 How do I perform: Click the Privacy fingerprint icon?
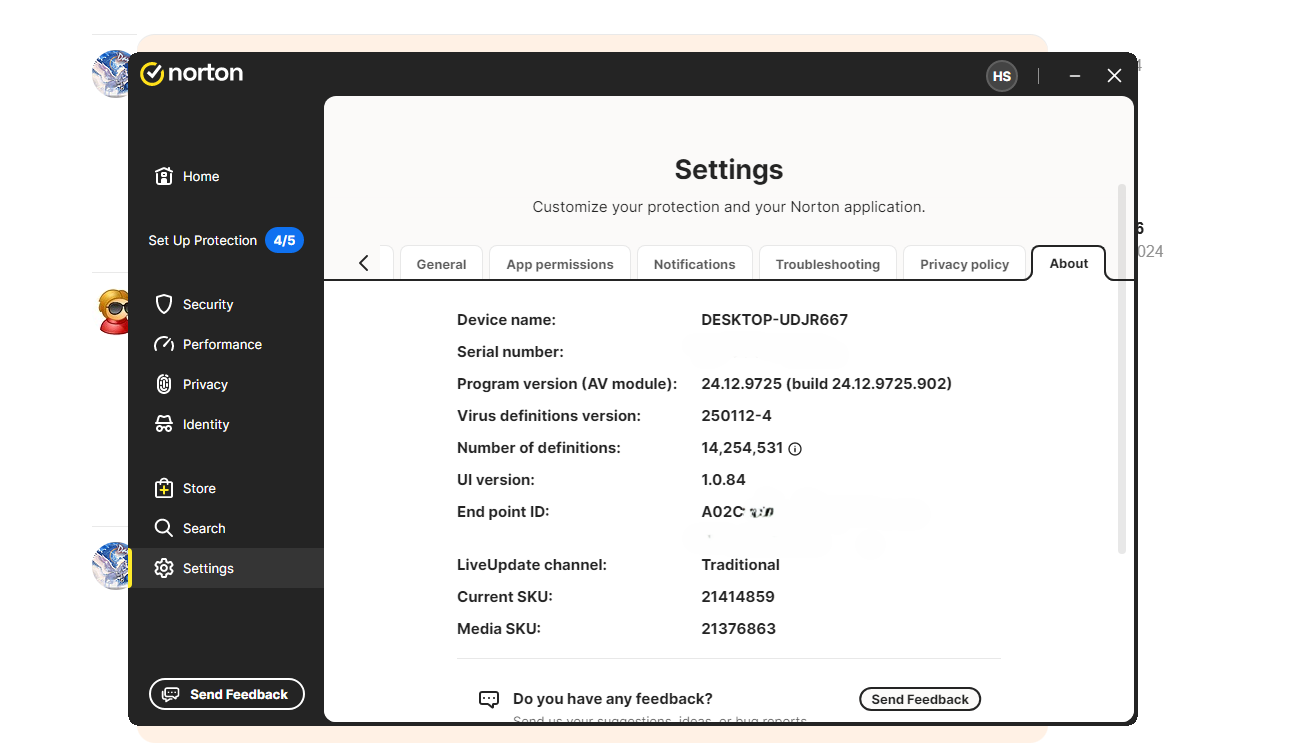click(x=164, y=384)
